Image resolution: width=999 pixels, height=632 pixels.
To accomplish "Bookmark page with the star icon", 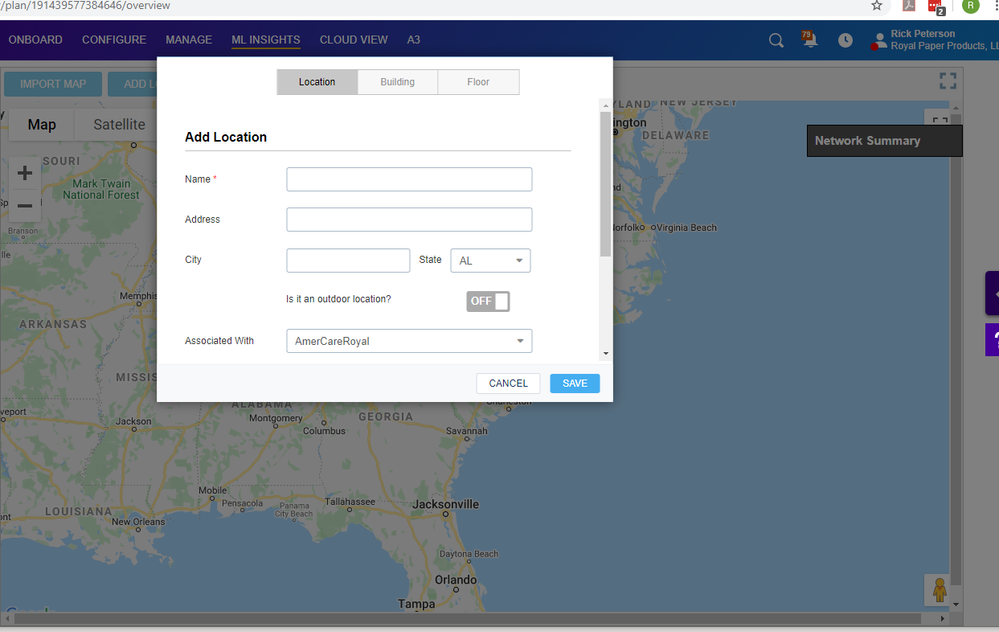I will point(877,6).
